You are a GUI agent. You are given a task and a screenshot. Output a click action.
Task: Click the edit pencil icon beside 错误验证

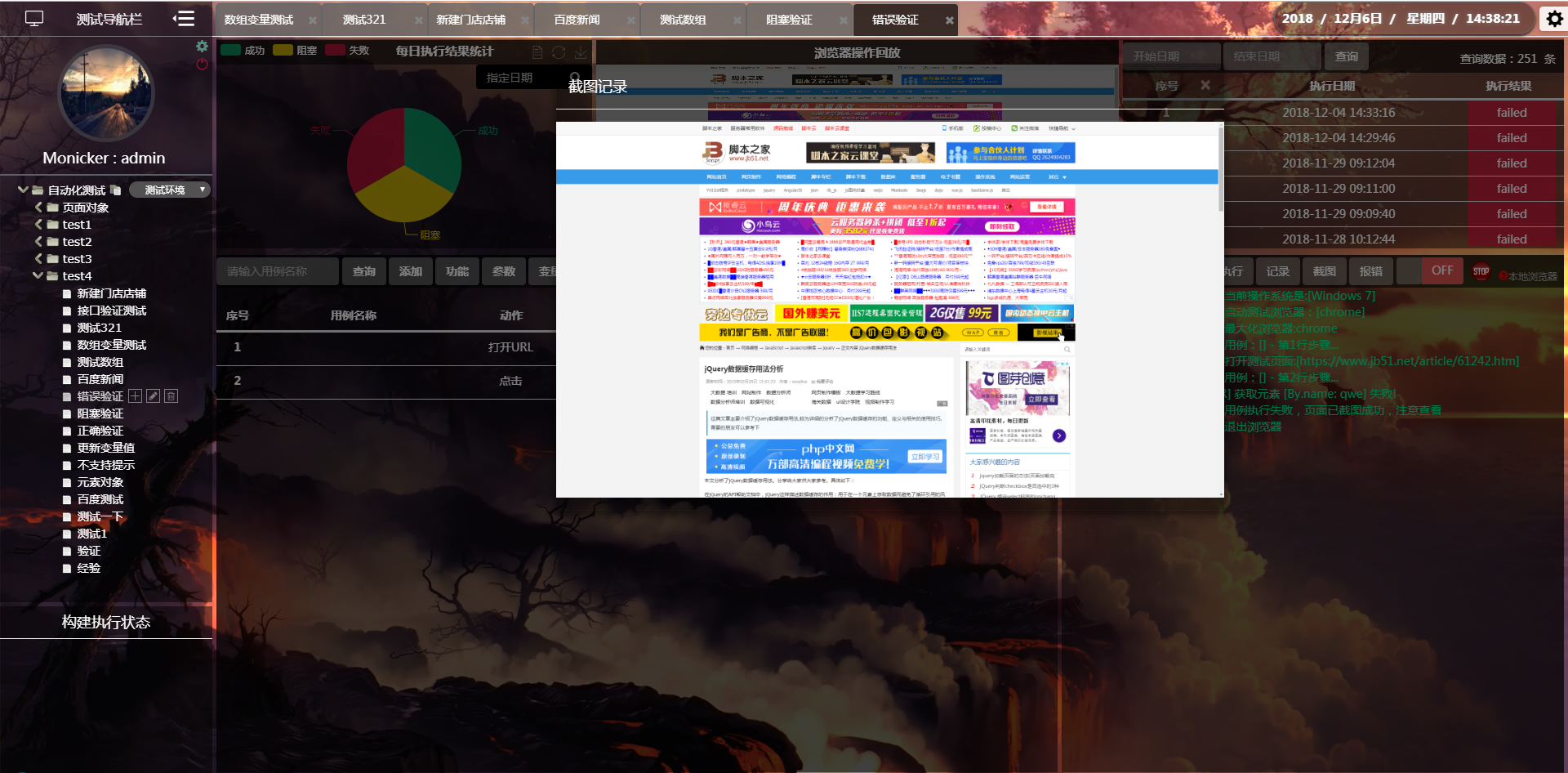coord(153,396)
